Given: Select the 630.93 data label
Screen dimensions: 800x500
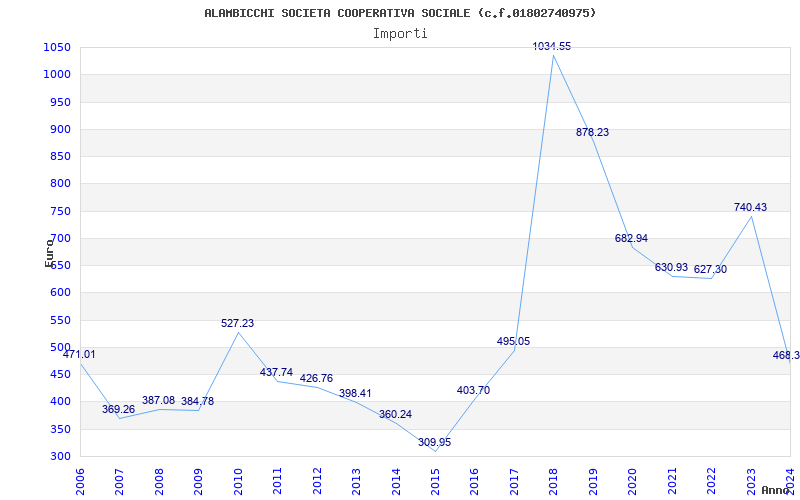Looking at the screenshot, I should click(671, 267).
